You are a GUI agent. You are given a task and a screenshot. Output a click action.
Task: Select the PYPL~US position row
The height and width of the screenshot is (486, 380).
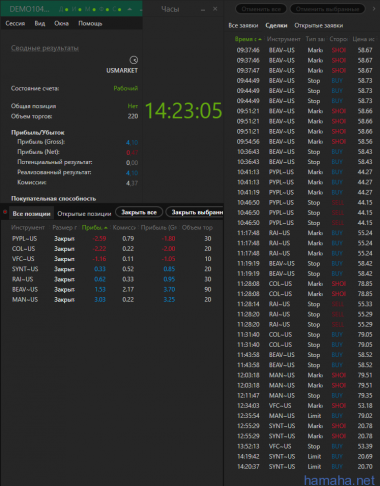tap(112, 239)
